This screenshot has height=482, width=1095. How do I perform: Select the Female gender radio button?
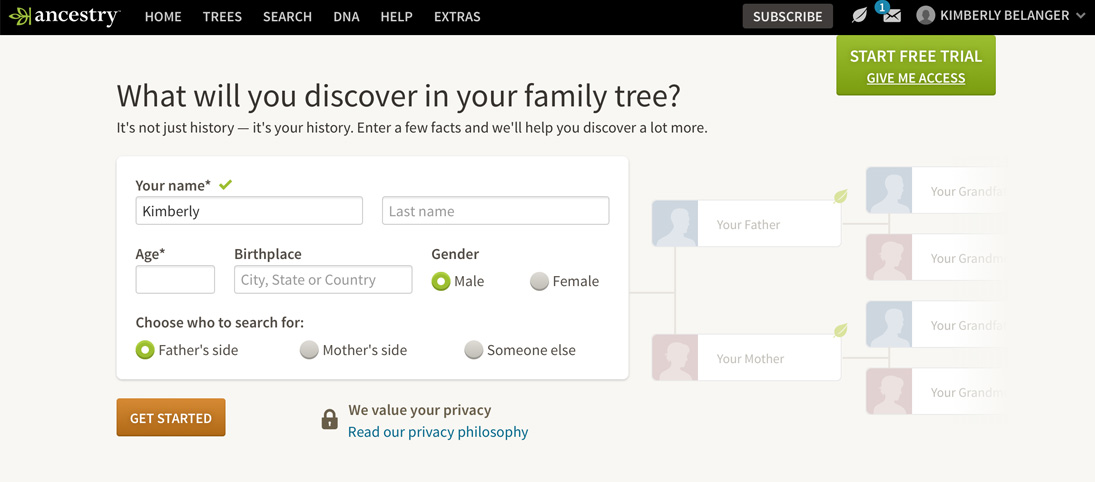539,282
